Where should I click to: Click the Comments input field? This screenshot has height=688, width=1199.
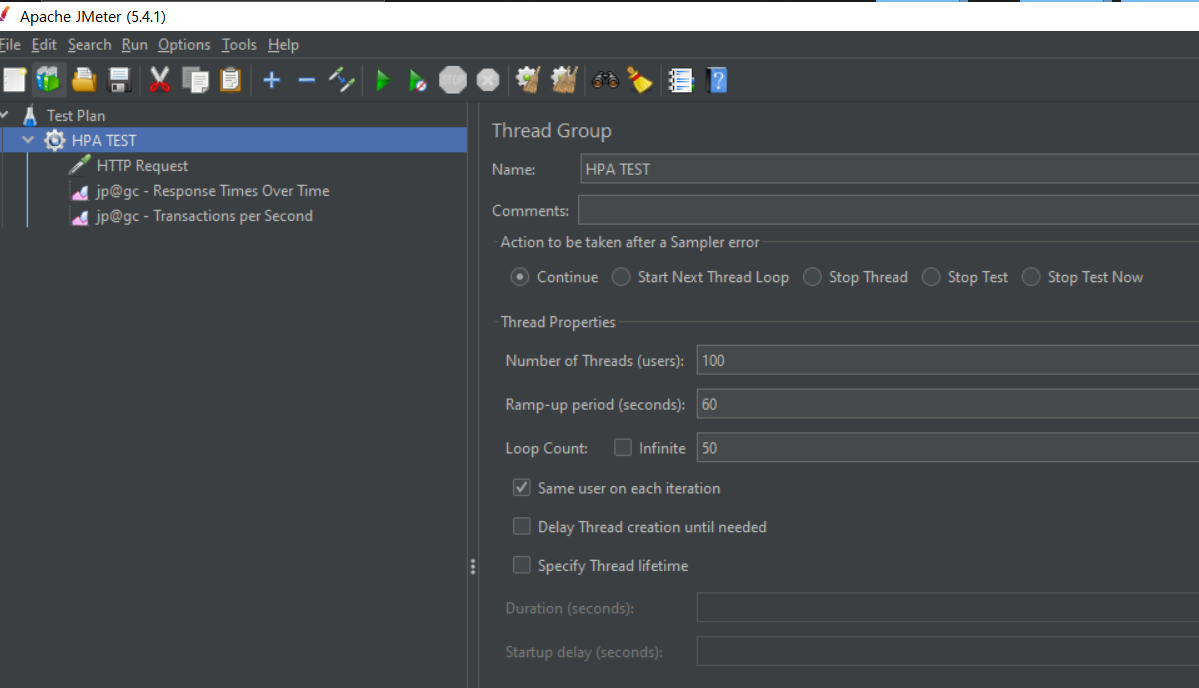pyautogui.click(x=889, y=210)
